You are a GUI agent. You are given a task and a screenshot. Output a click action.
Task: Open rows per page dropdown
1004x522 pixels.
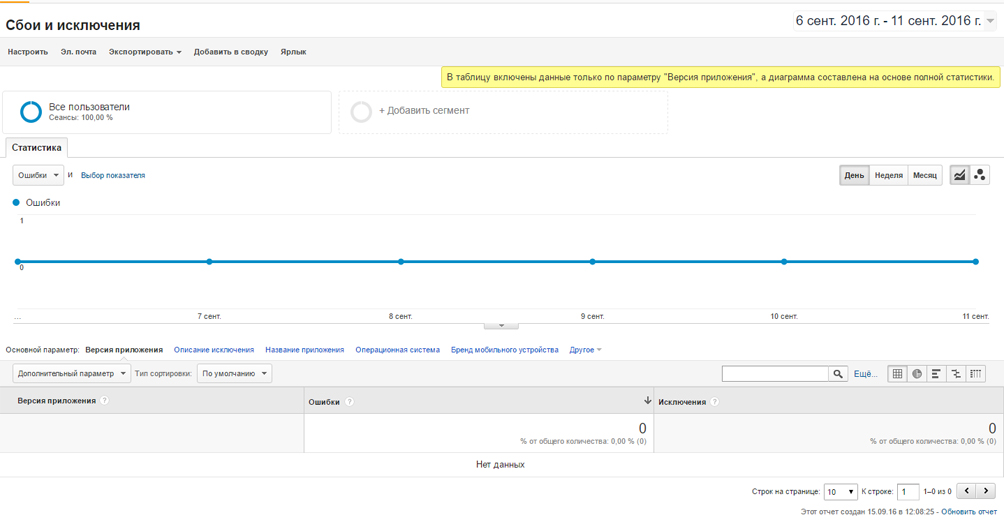click(840, 492)
